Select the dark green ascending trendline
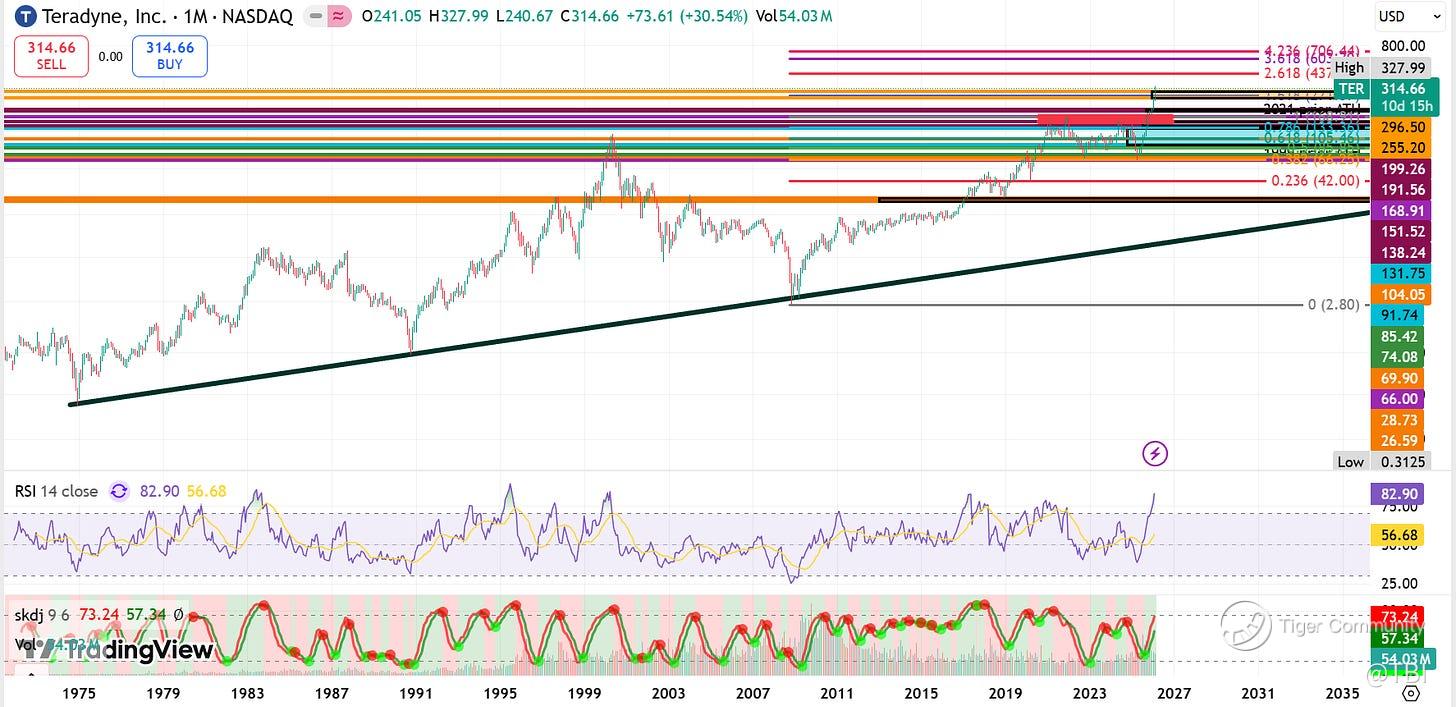This screenshot has height=707, width=1456. [x=718, y=308]
